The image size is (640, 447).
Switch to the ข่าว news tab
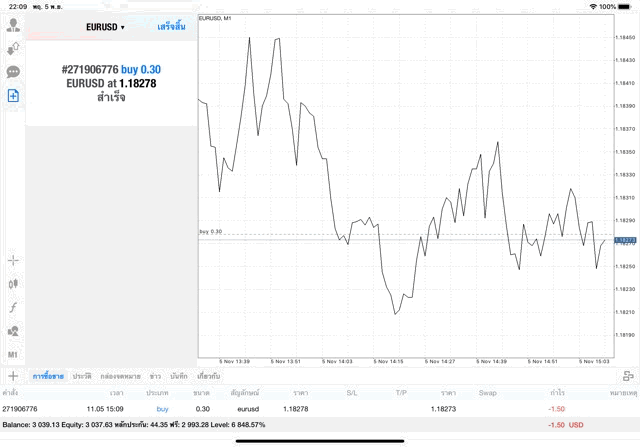tap(155, 376)
